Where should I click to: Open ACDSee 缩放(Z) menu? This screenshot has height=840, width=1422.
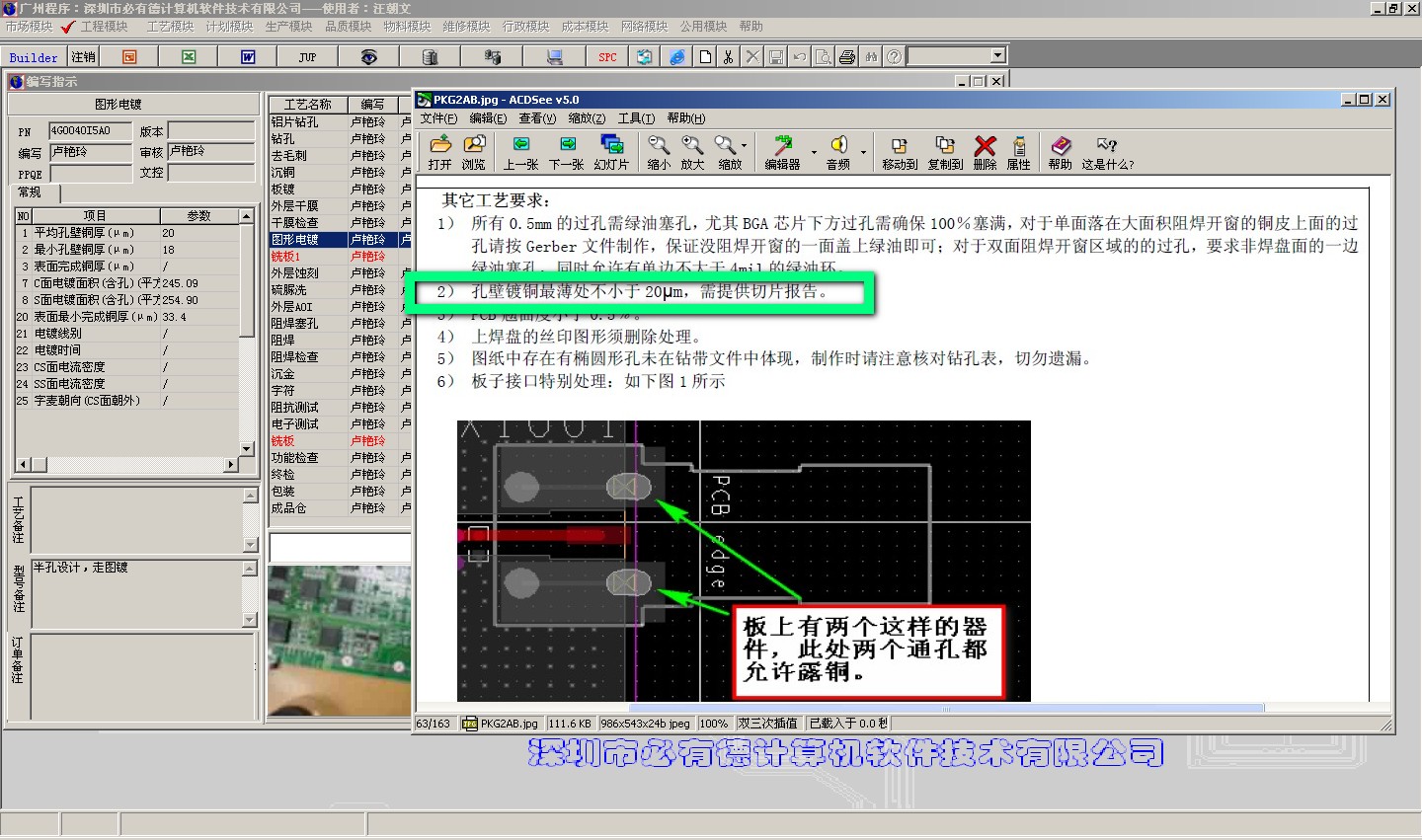587,118
